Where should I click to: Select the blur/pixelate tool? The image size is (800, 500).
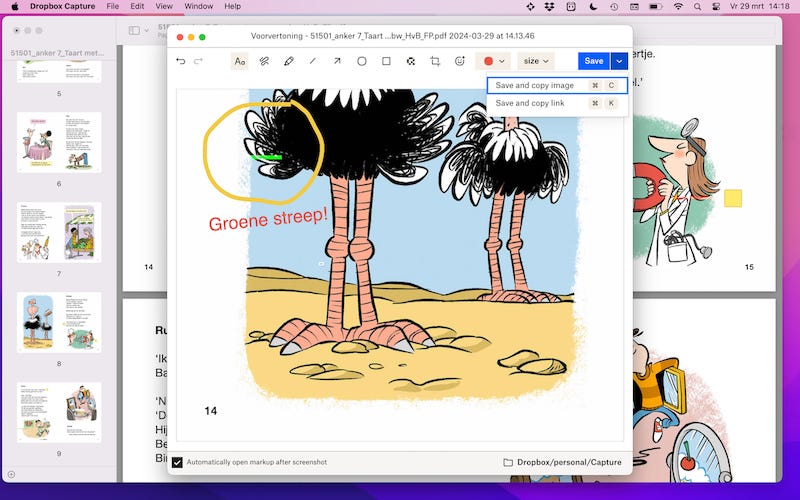411,61
